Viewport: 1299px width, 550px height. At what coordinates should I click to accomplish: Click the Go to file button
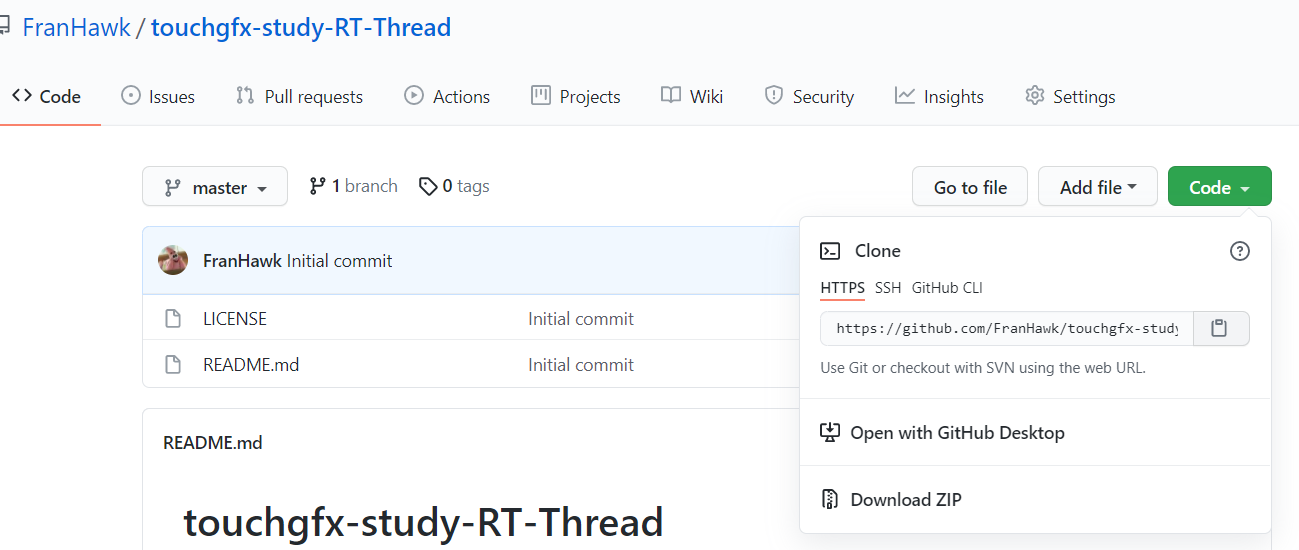[970, 186]
